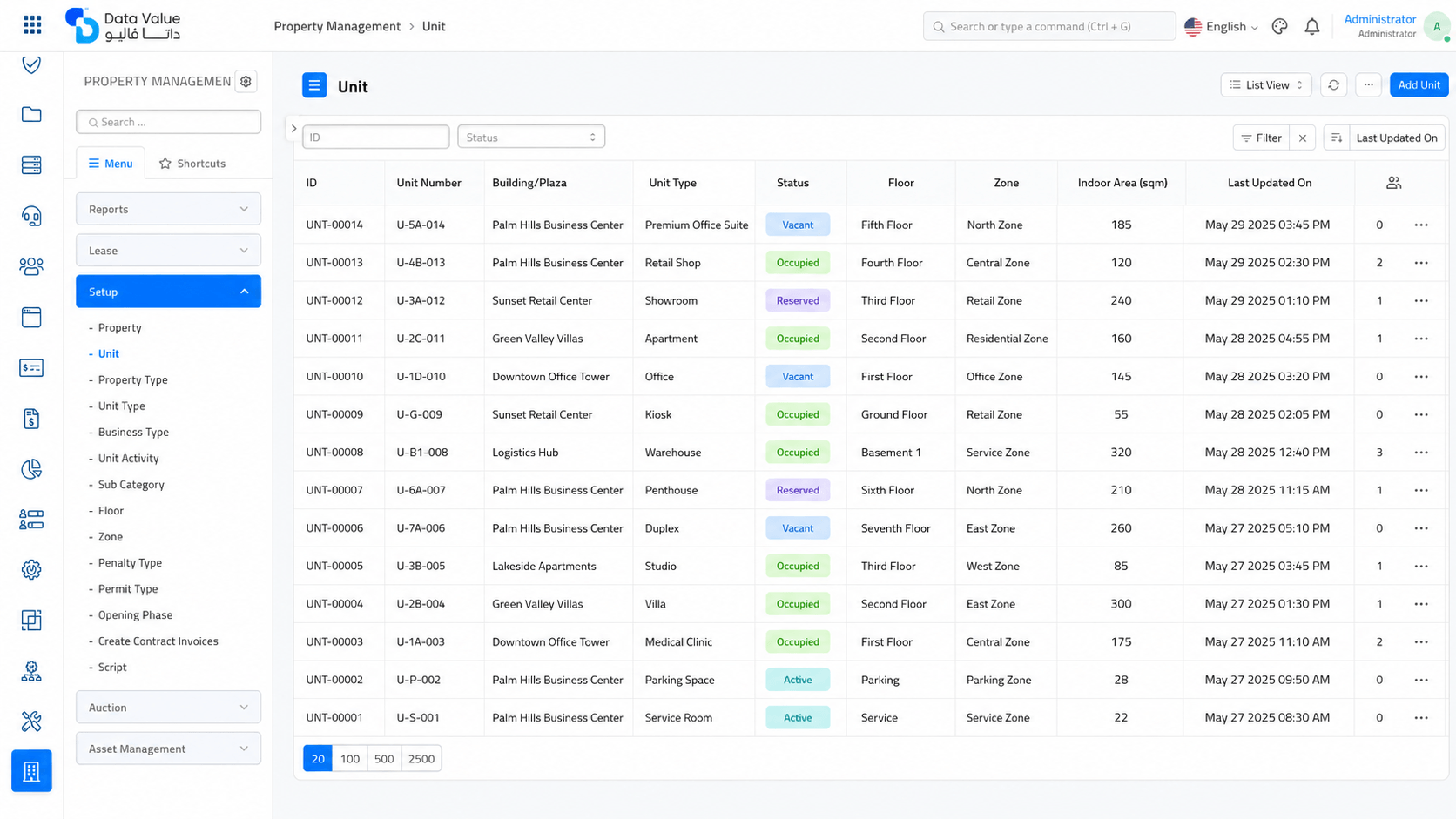
Task: Switch to the Shortcuts tab
Action: point(192,164)
